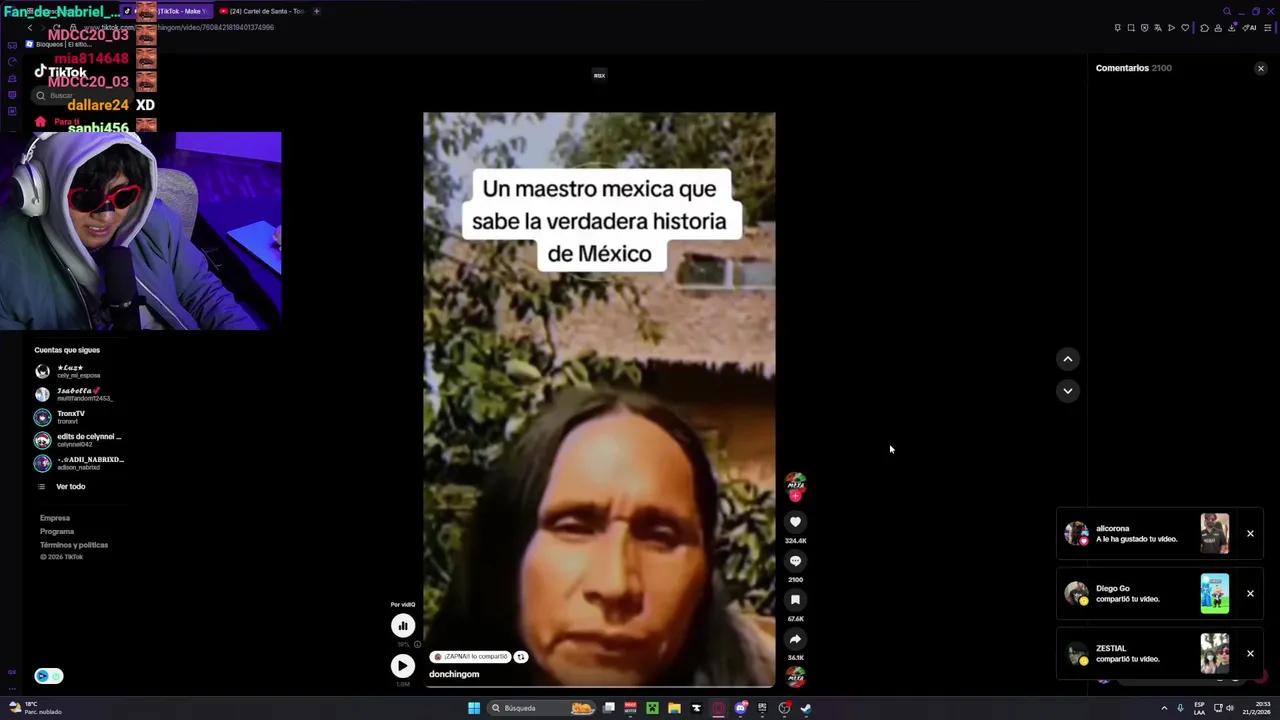Image resolution: width=1280 pixels, height=720 pixels.
Task: Open the vidIQ stats bar-chart button
Action: (403, 626)
